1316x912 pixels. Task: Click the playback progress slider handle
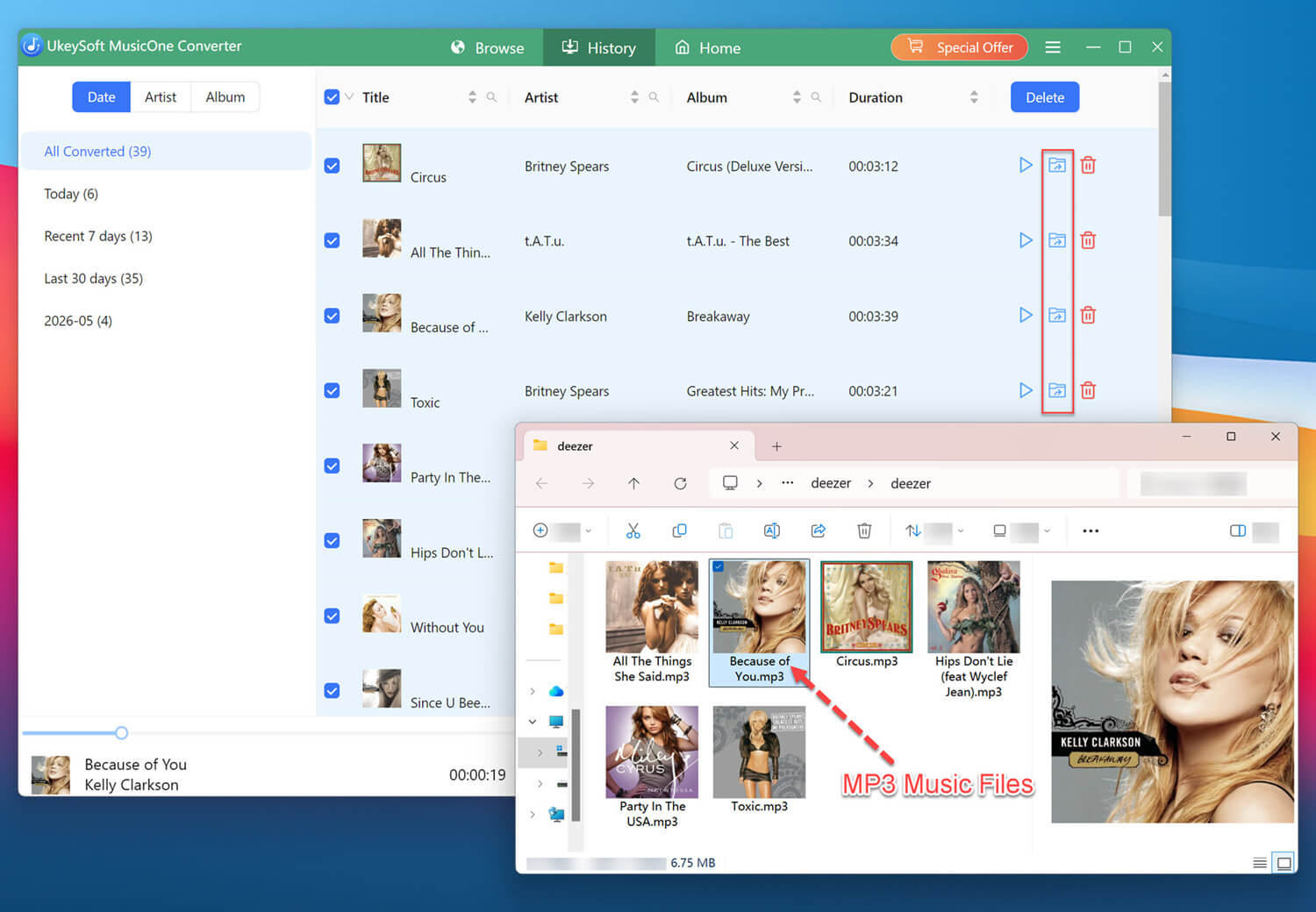coord(121,732)
